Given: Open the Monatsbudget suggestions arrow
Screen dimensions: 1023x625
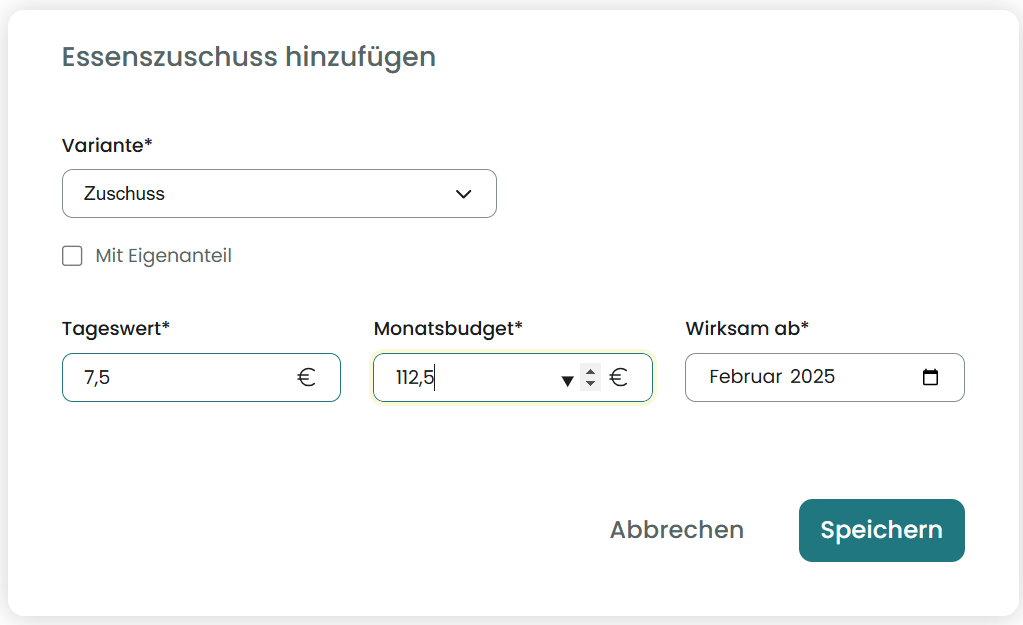Looking at the screenshot, I should (x=567, y=380).
